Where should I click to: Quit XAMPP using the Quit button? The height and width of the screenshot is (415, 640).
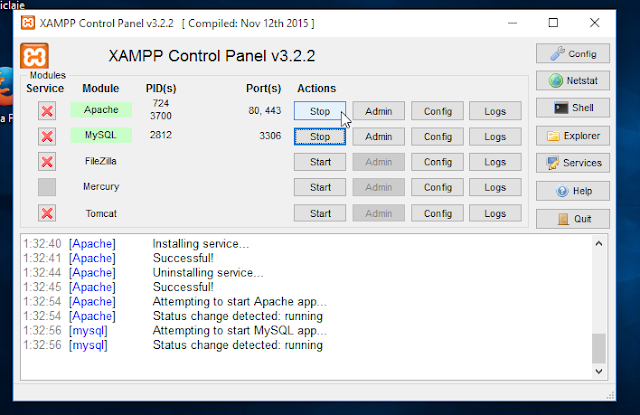[573, 219]
